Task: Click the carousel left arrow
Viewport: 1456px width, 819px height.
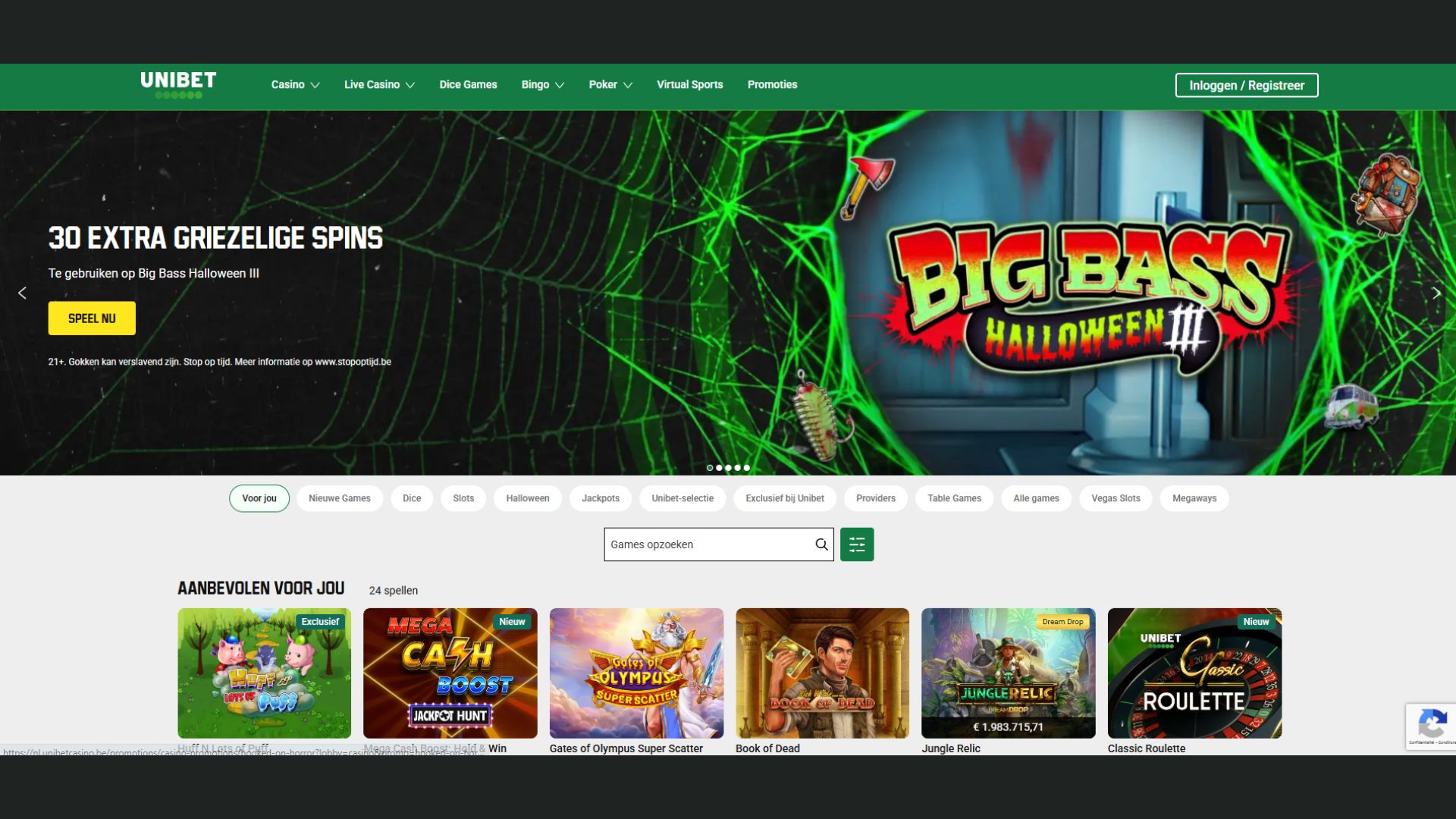Action: pyautogui.click(x=22, y=292)
